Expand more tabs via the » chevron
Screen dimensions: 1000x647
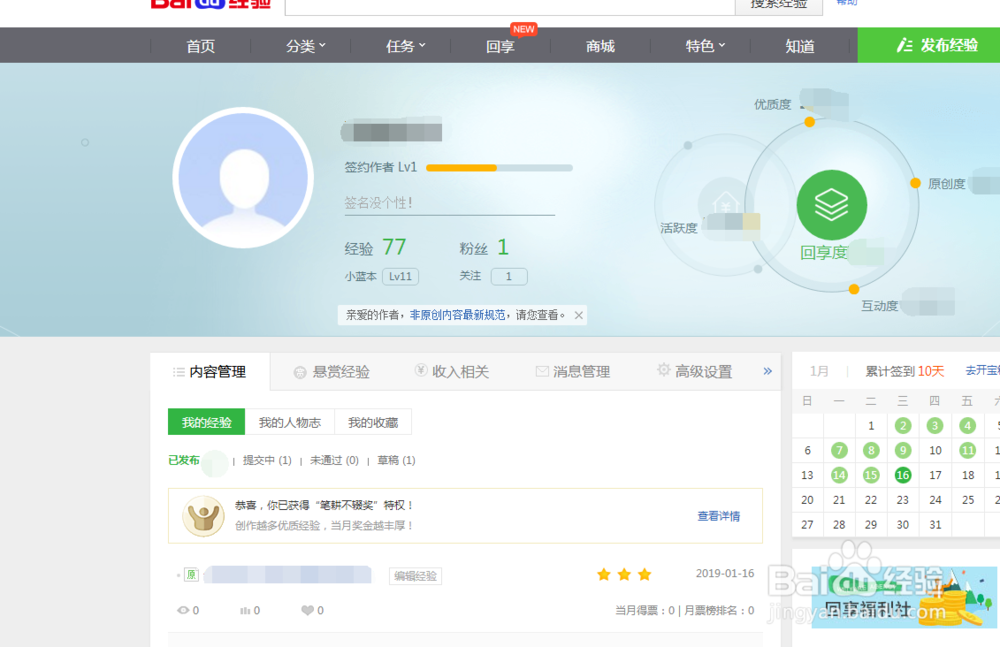pyautogui.click(x=768, y=371)
